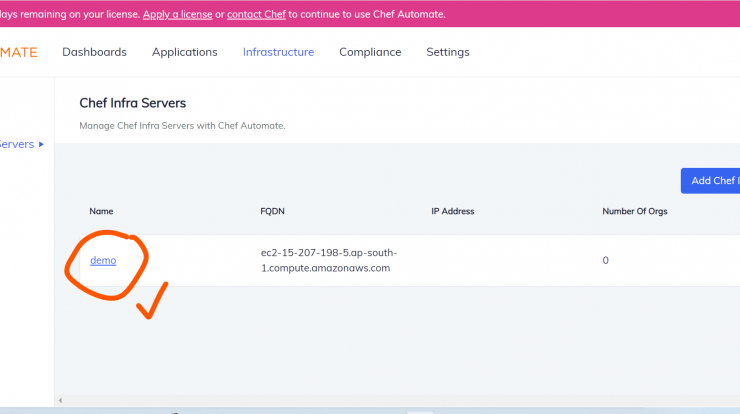Click the IP Address column header
This screenshot has width=740, height=414.
pyautogui.click(x=453, y=211)
